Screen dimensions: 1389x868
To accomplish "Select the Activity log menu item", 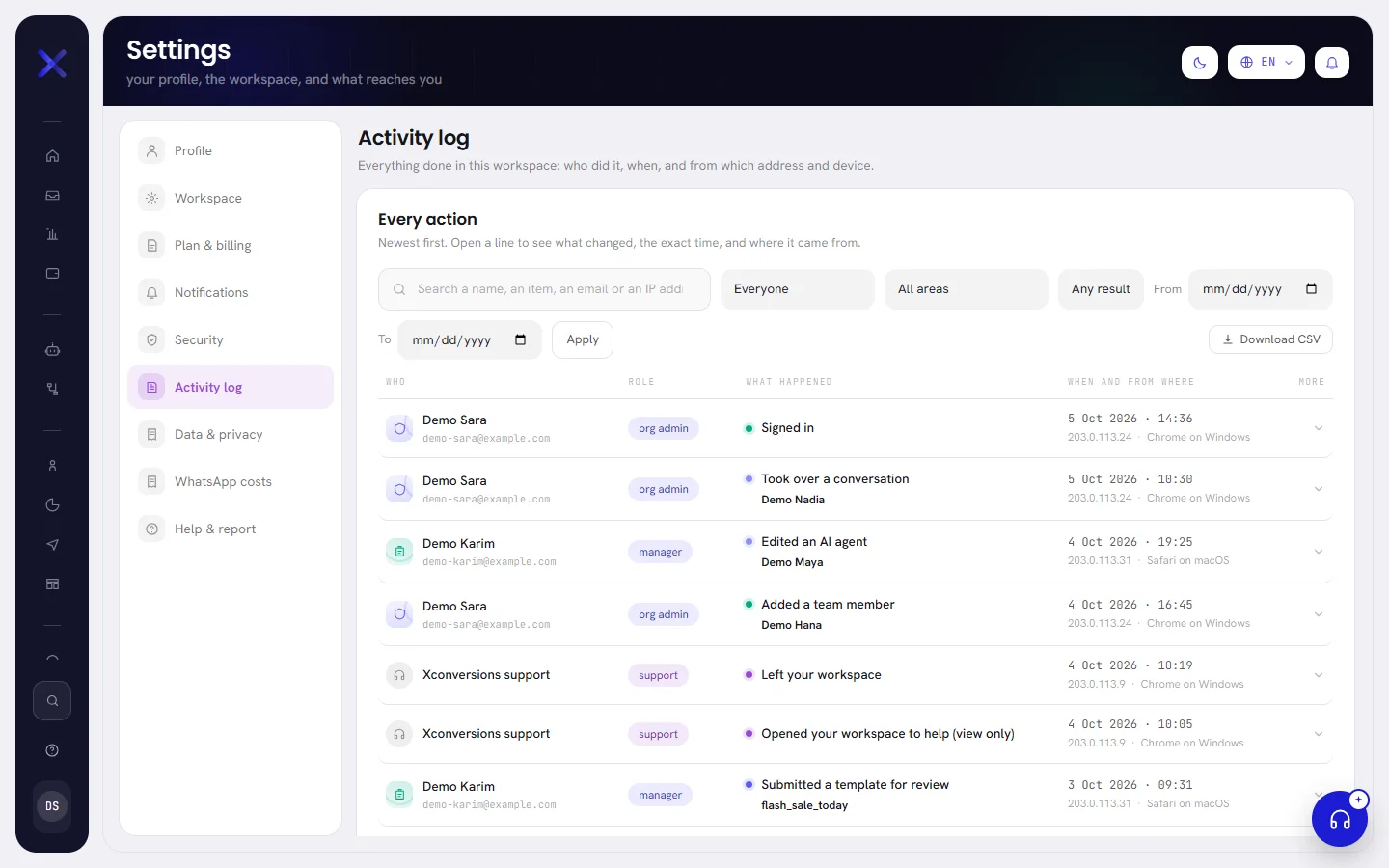I will [231, 387].
